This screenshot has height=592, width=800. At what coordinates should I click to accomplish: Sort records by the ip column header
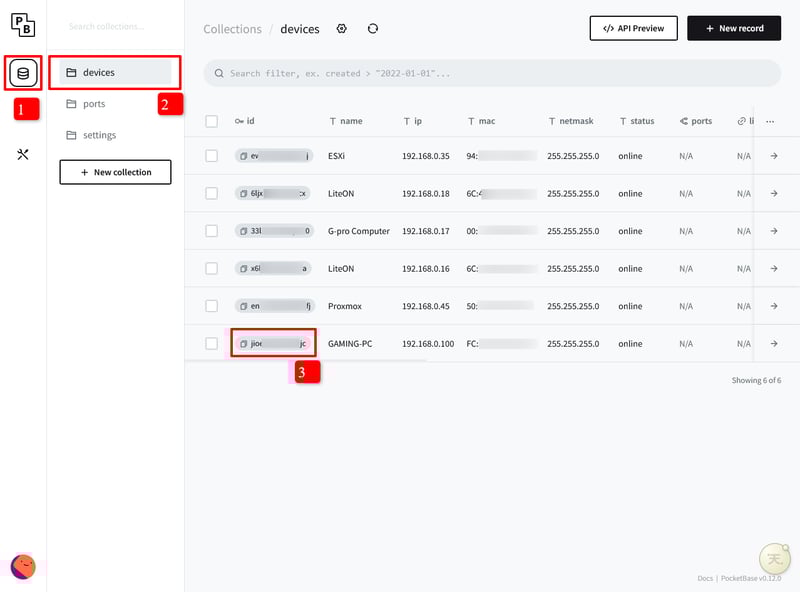coord(417,121)
